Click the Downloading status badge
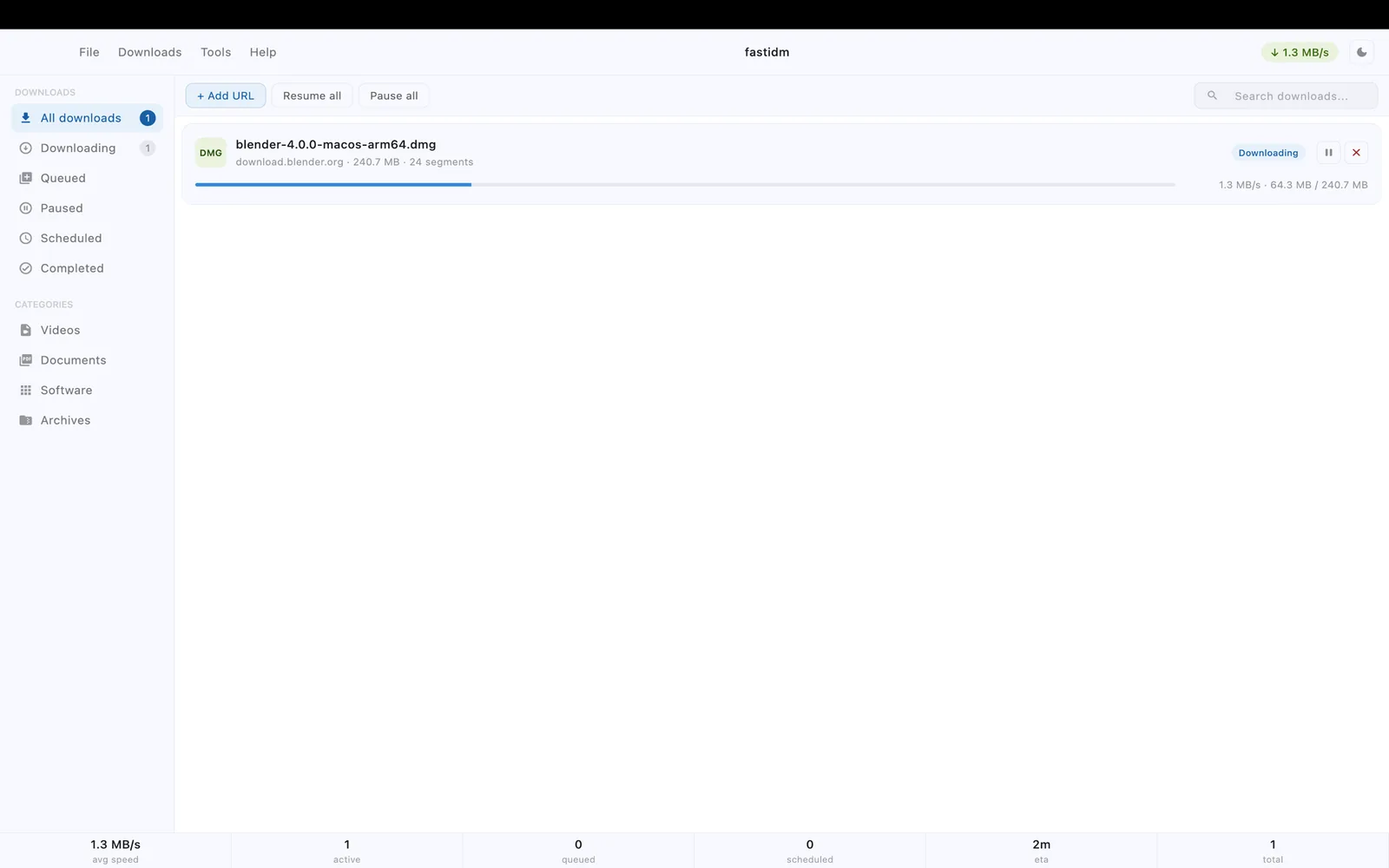Image resolution: width=1389 pixels, height=868 pixels. point(1268,153)
